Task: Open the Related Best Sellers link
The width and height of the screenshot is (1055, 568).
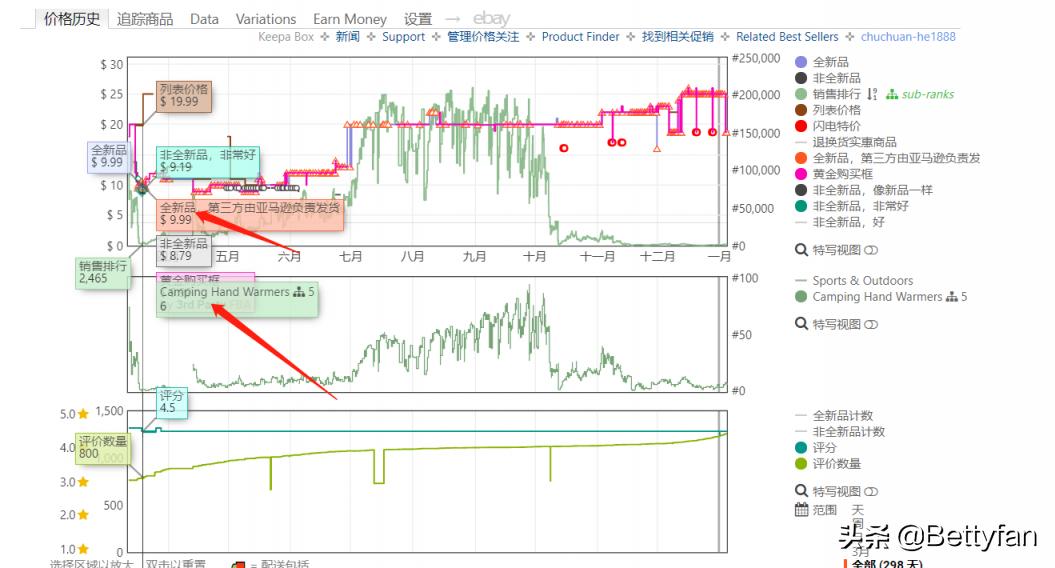Action: [787, 37]
